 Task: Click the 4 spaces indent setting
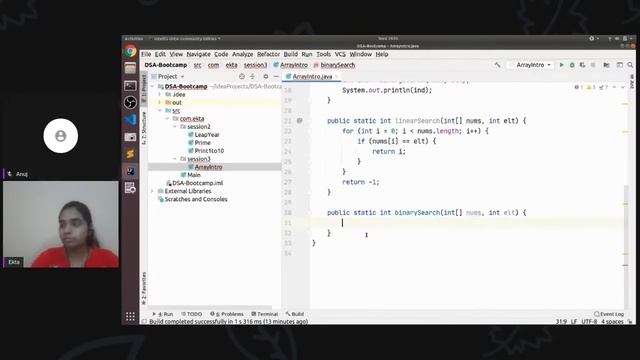point(612,322)
